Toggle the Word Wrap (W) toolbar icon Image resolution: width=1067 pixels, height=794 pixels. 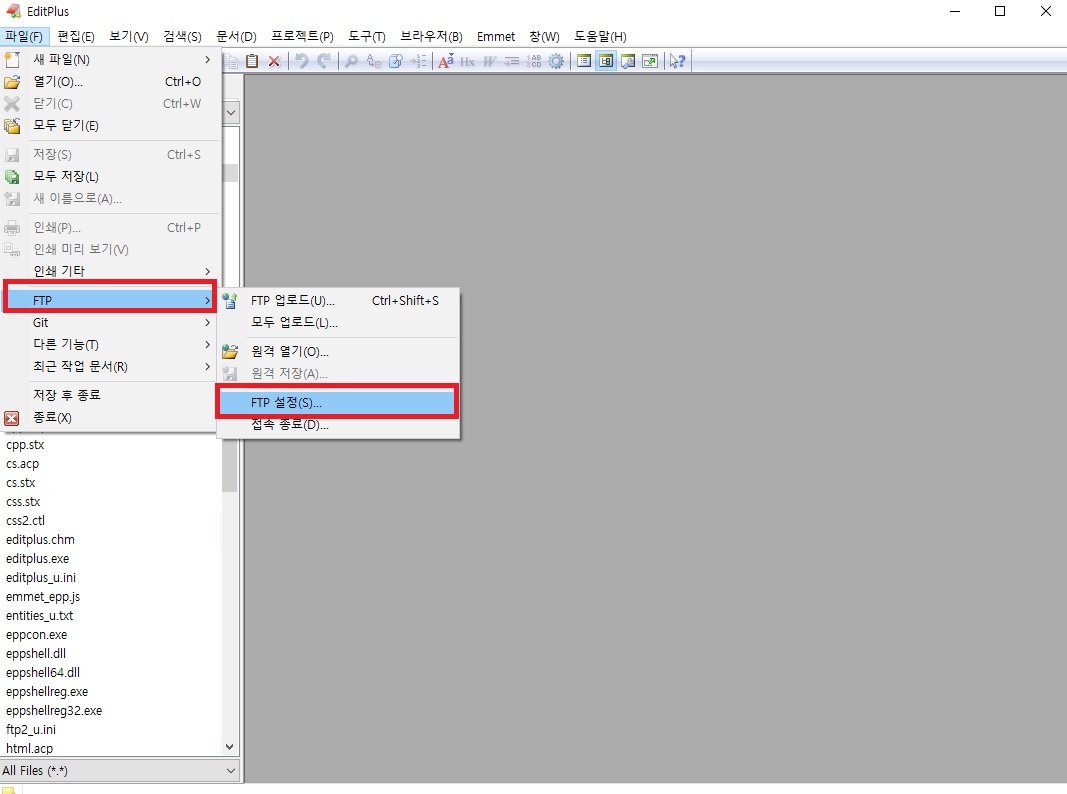tap(490, 61)
